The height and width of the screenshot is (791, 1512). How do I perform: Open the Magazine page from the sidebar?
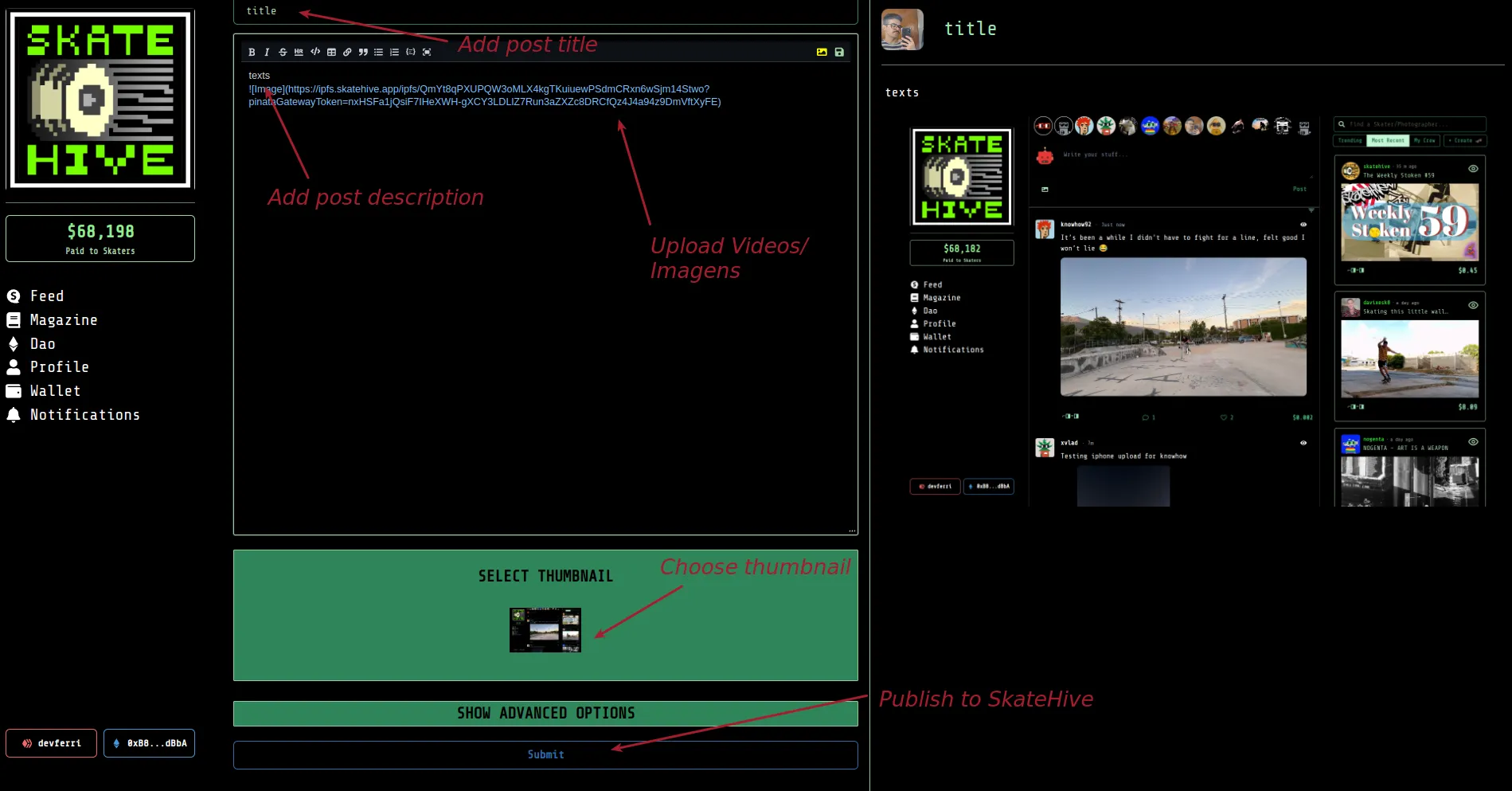[63, 320]
